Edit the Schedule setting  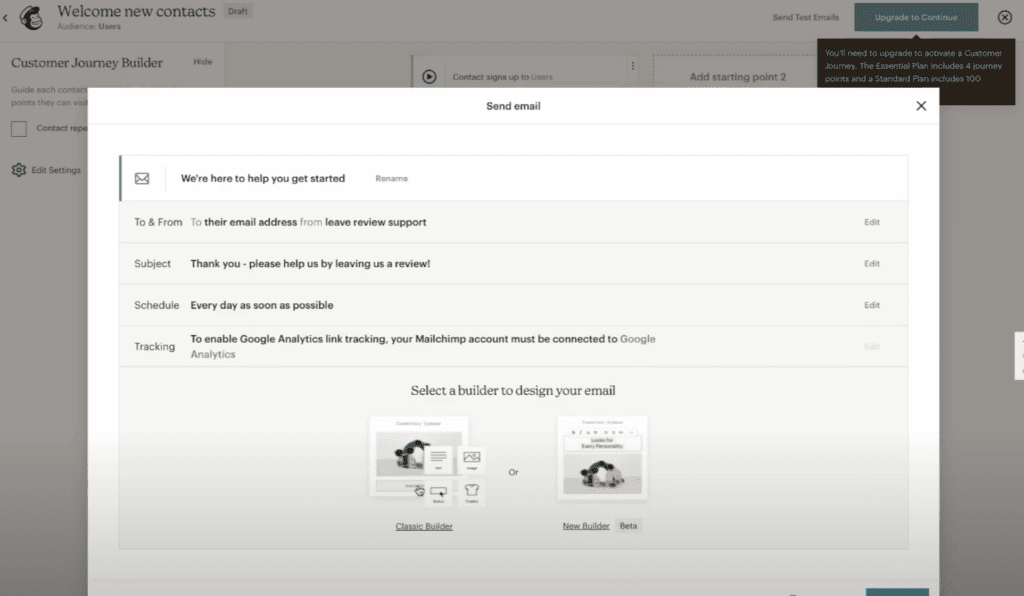click(871, 305)
